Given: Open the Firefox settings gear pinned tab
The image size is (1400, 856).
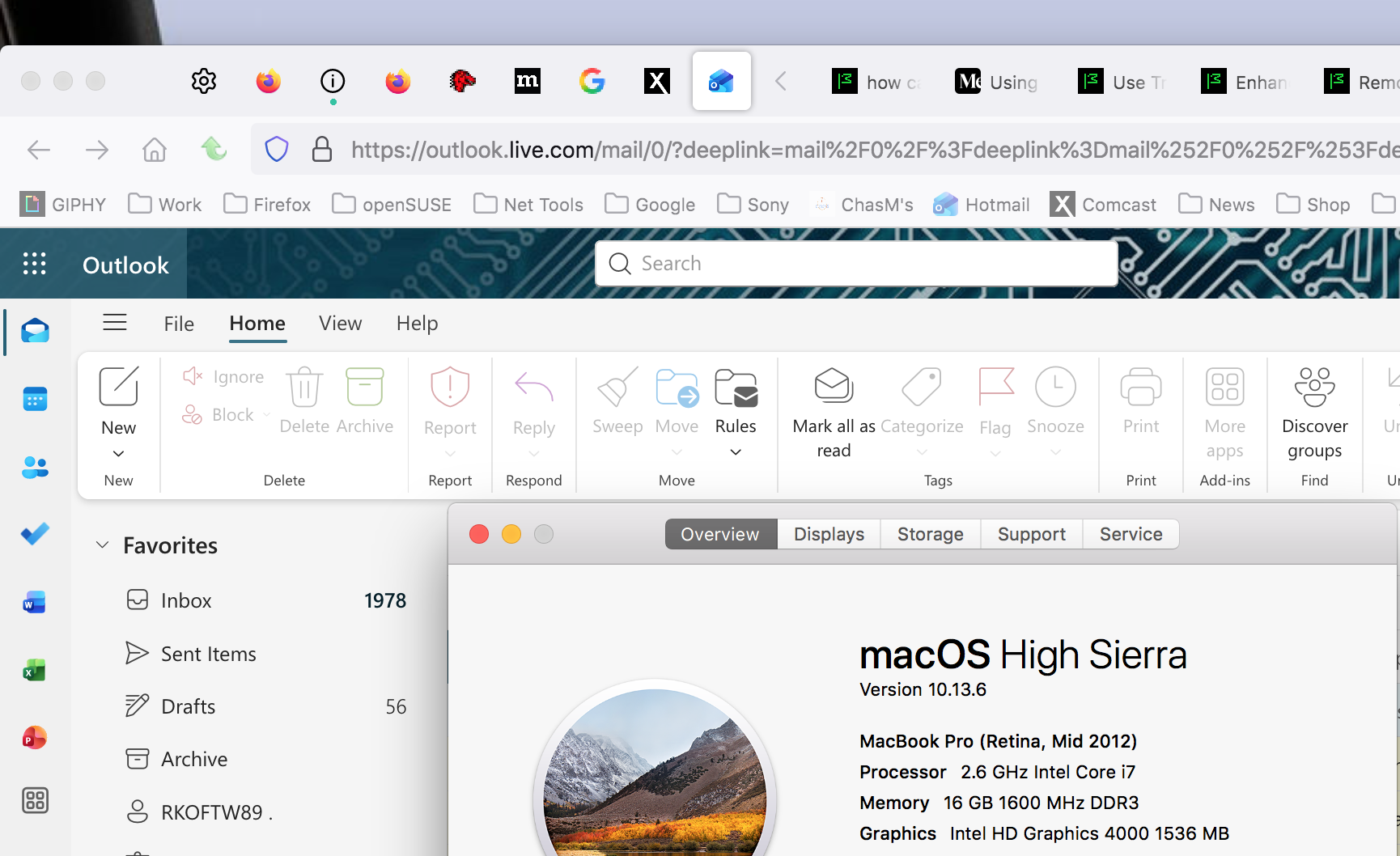Looking at the screenshot, I should click(x=204, y=81).
